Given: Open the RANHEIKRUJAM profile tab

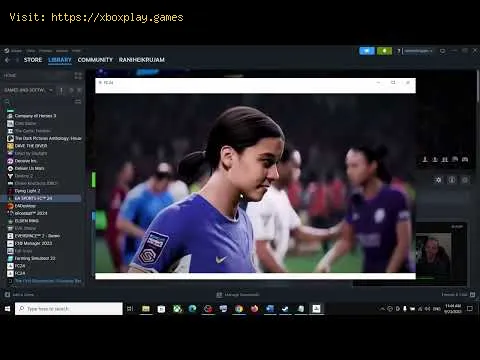Looking at the screenshot, I should click(142, 60).
